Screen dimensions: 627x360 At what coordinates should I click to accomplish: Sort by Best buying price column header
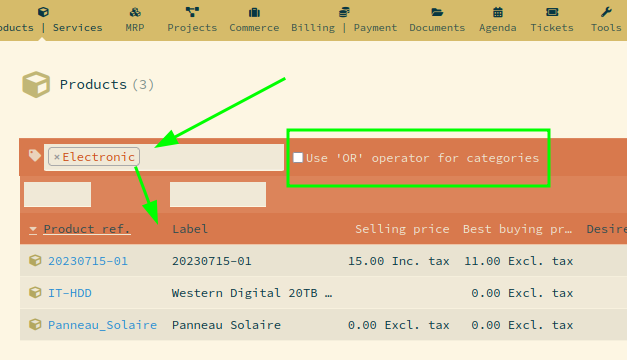coord(517,229)
